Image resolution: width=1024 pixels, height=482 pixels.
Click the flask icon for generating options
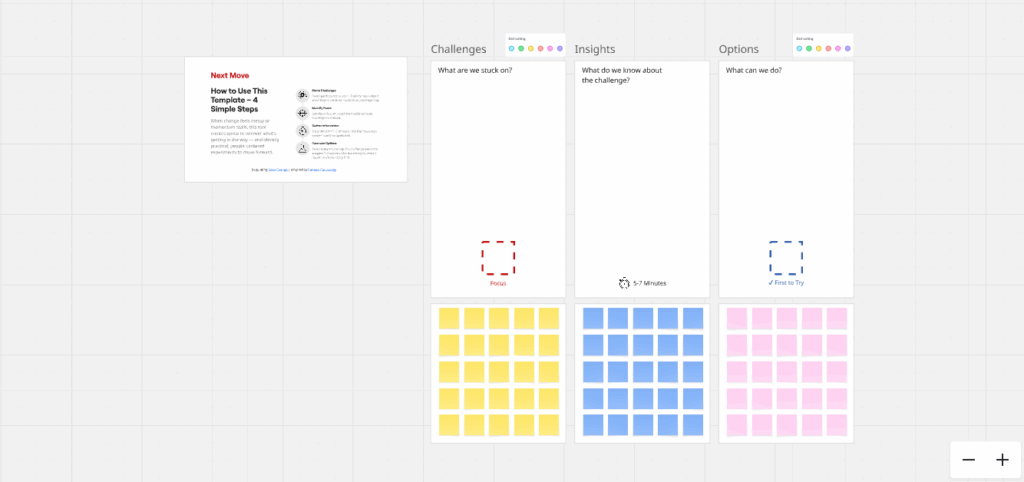coord(302,148)
